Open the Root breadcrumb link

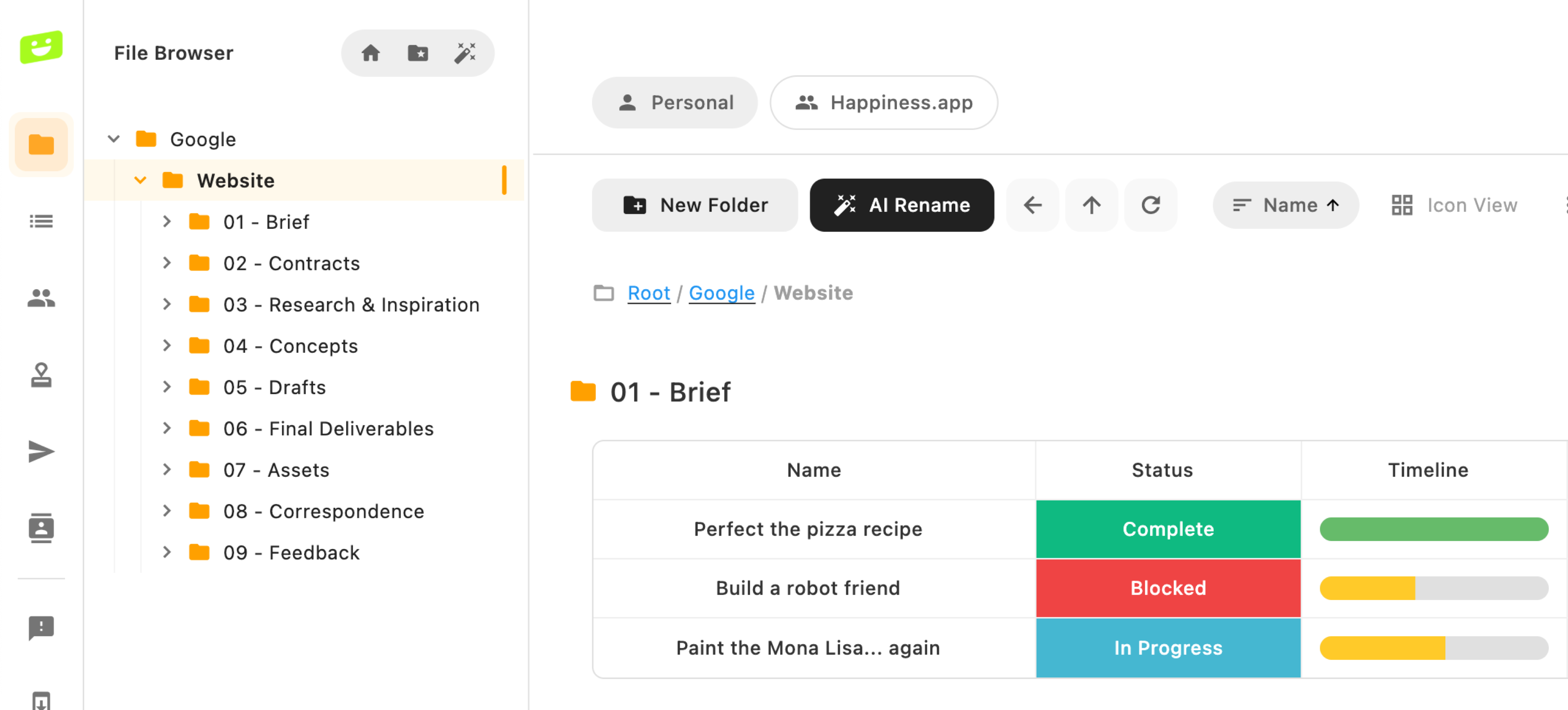pos(648,293)
